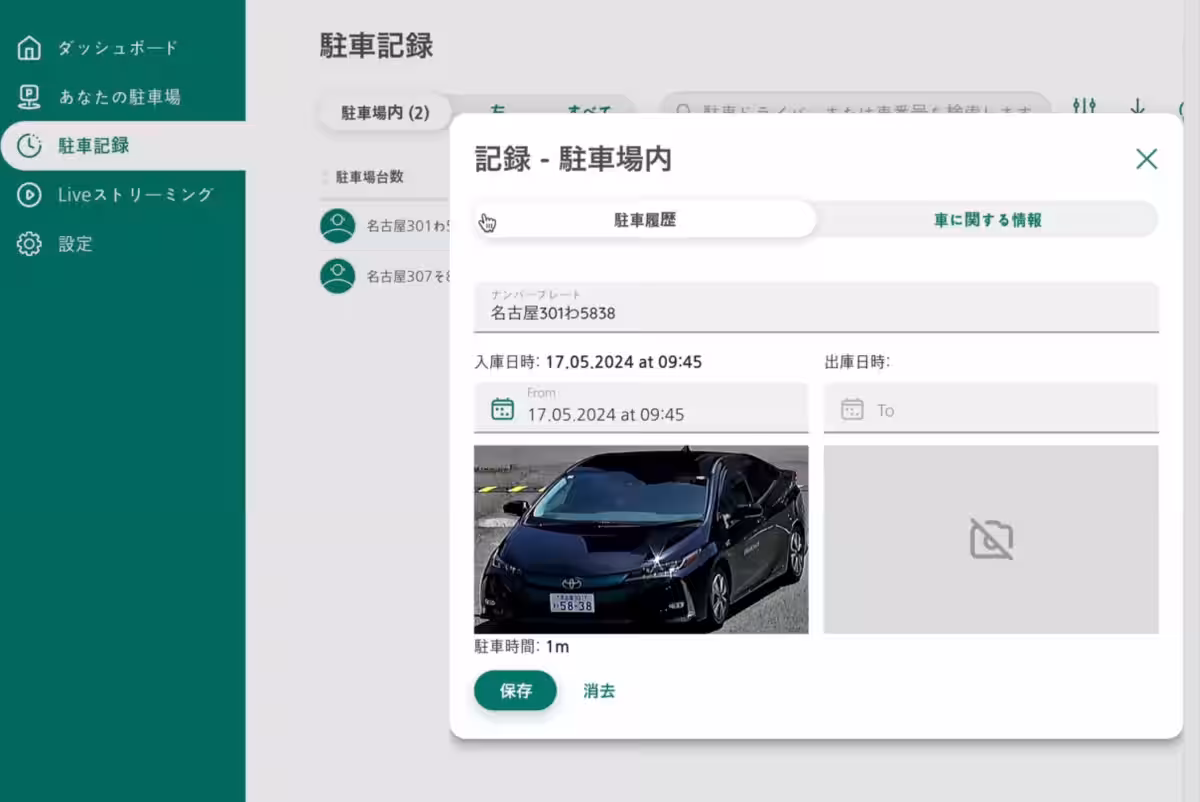View the captured vehicle photo thumbnail

640,538
